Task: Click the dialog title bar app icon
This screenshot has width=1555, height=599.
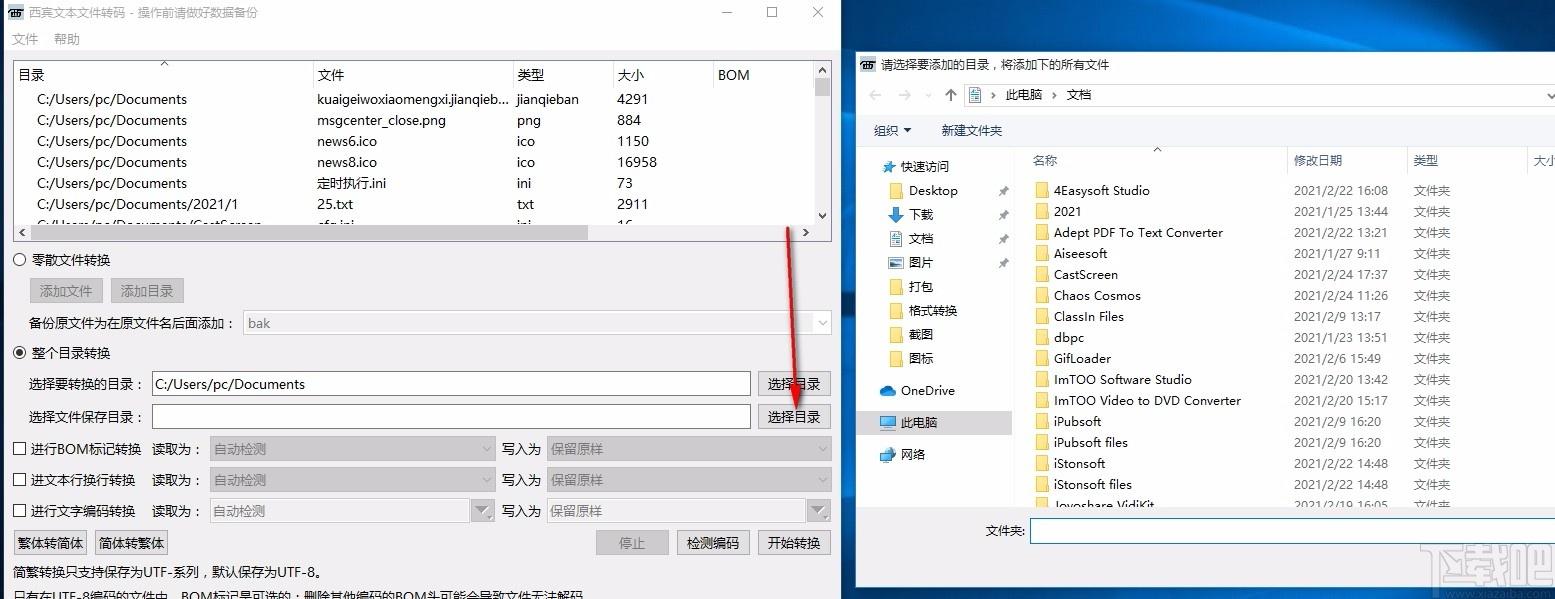Action: pos(868,64)
